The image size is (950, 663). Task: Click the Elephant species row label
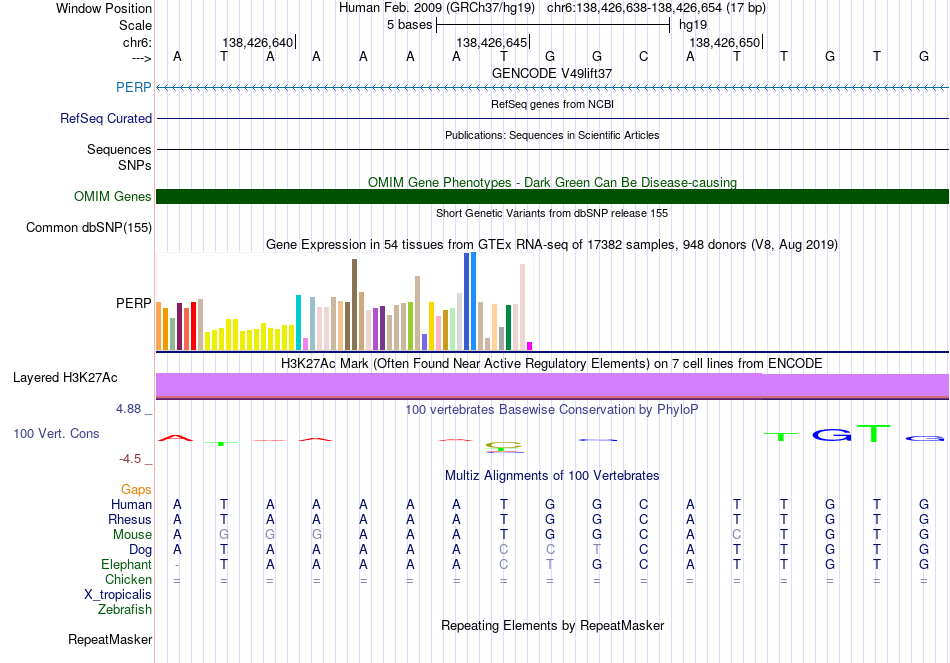click(126, 564)
